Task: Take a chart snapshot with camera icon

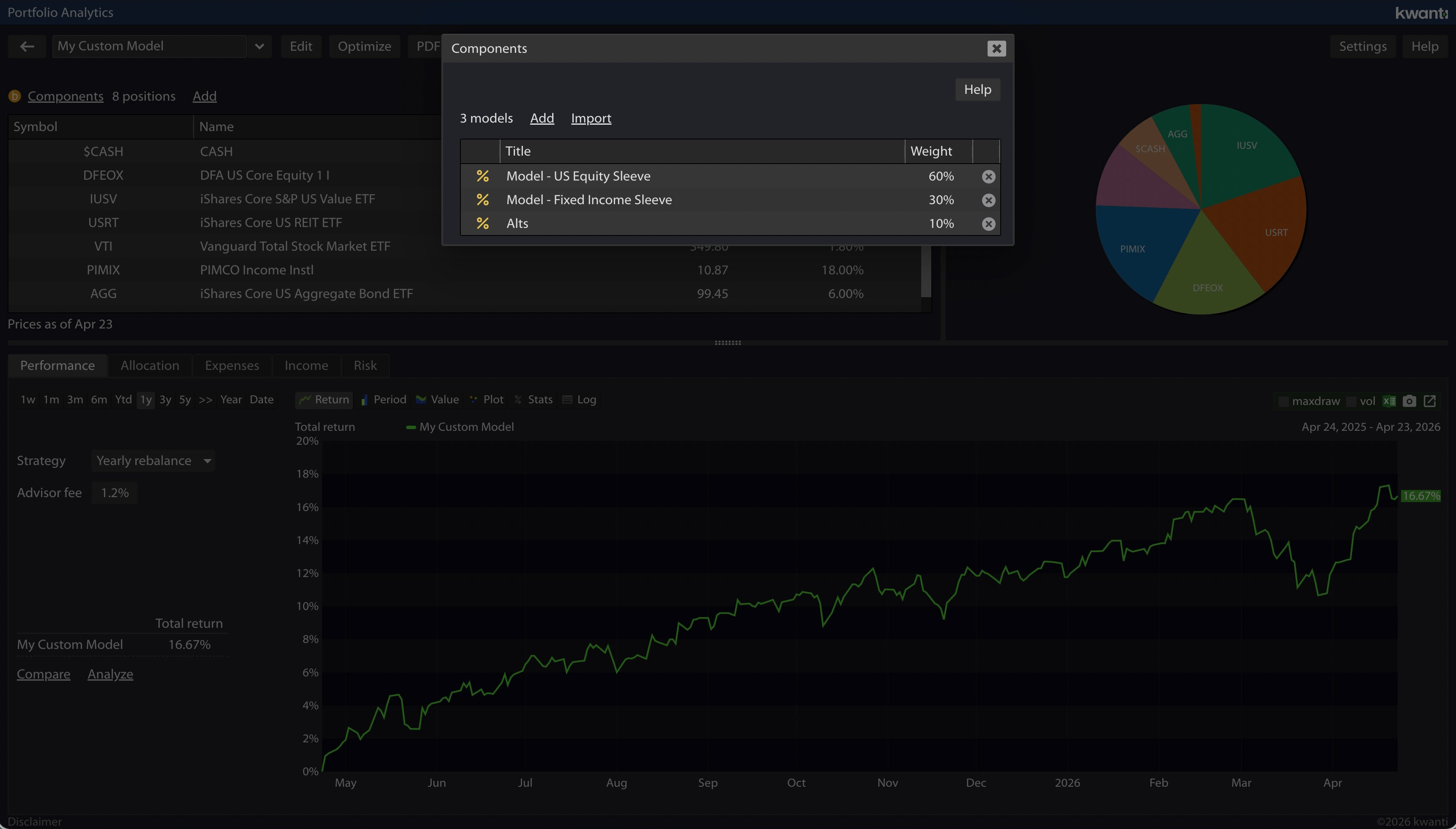Action: (x=1409, y=401)
